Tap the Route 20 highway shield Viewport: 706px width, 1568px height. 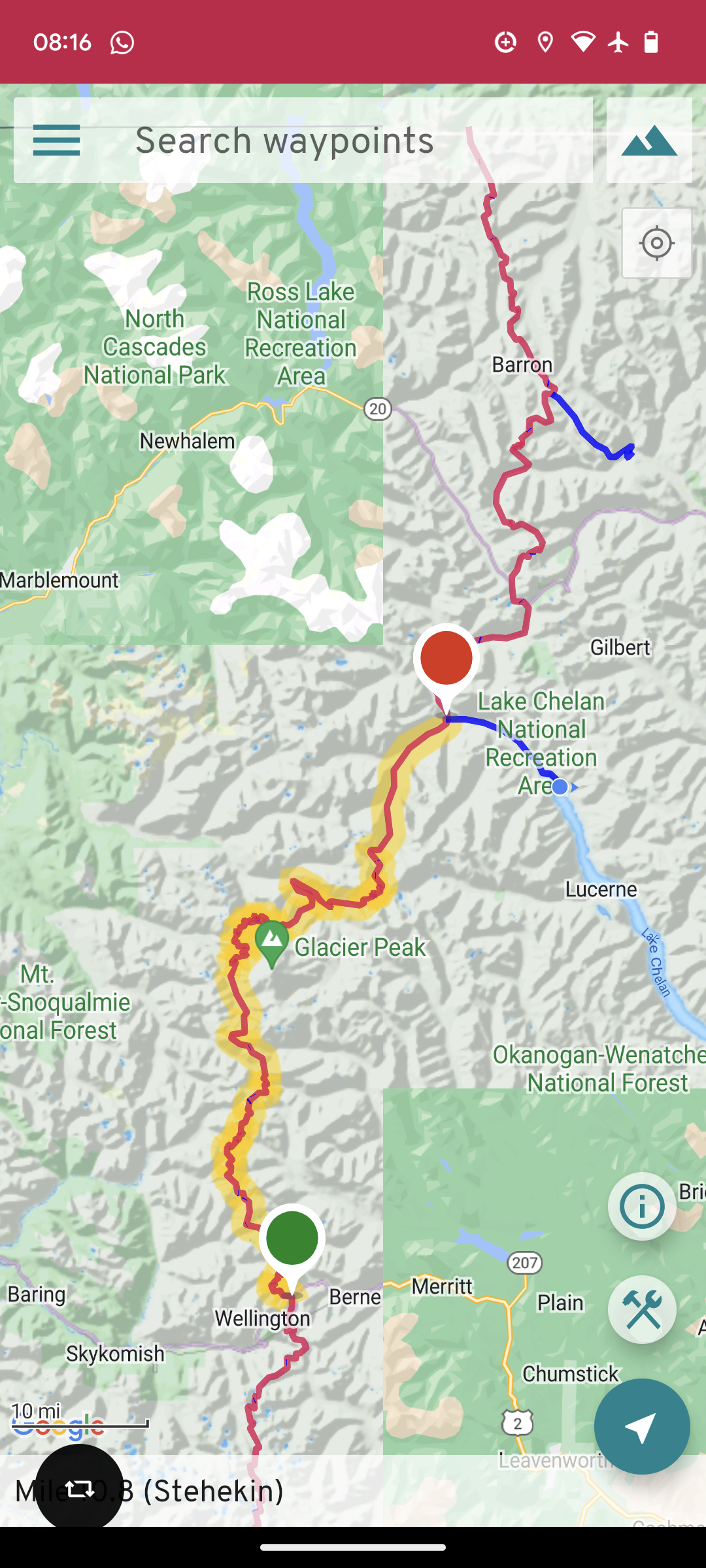click(x=378, y=409)
